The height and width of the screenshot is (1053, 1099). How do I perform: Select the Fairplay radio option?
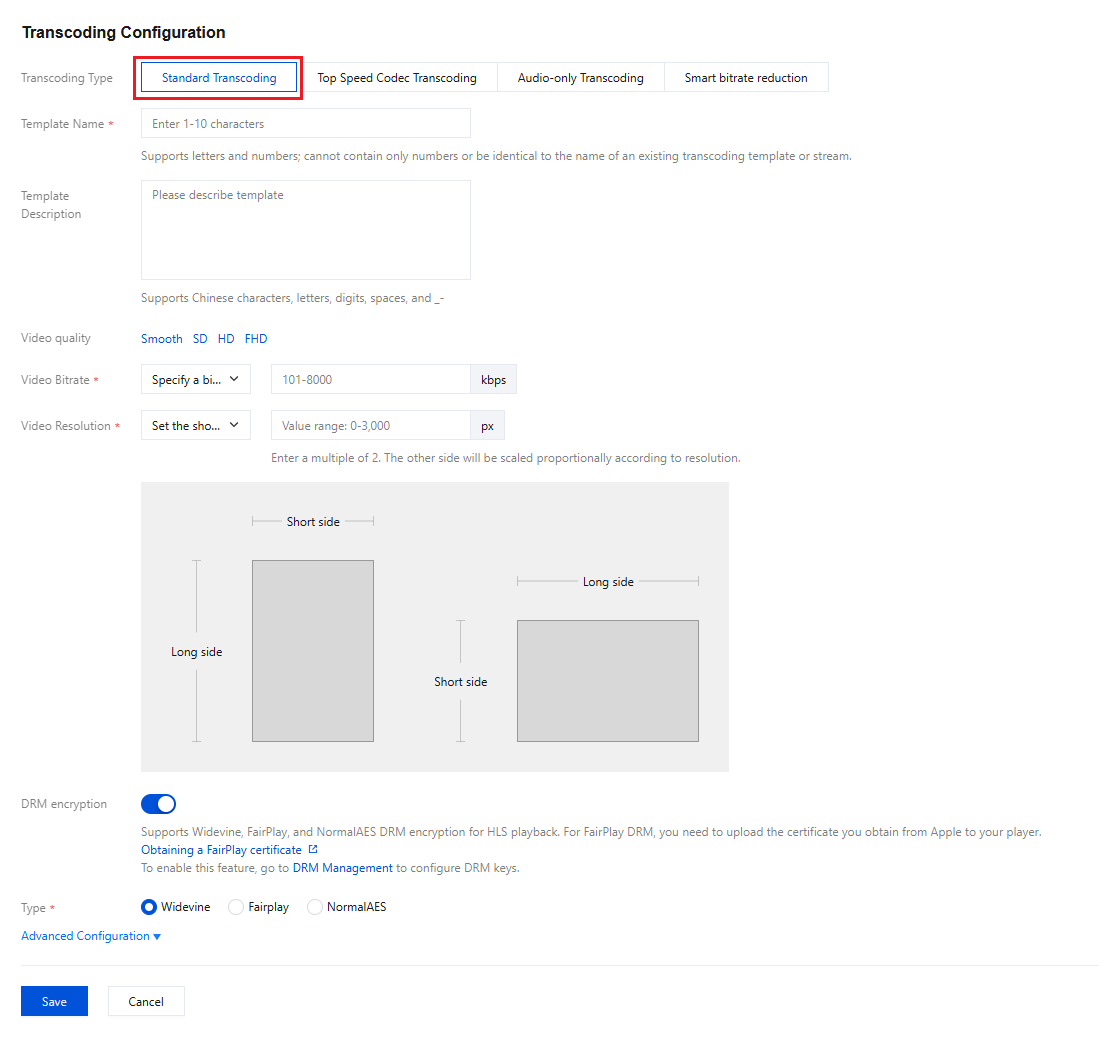(x=236, y=906)
